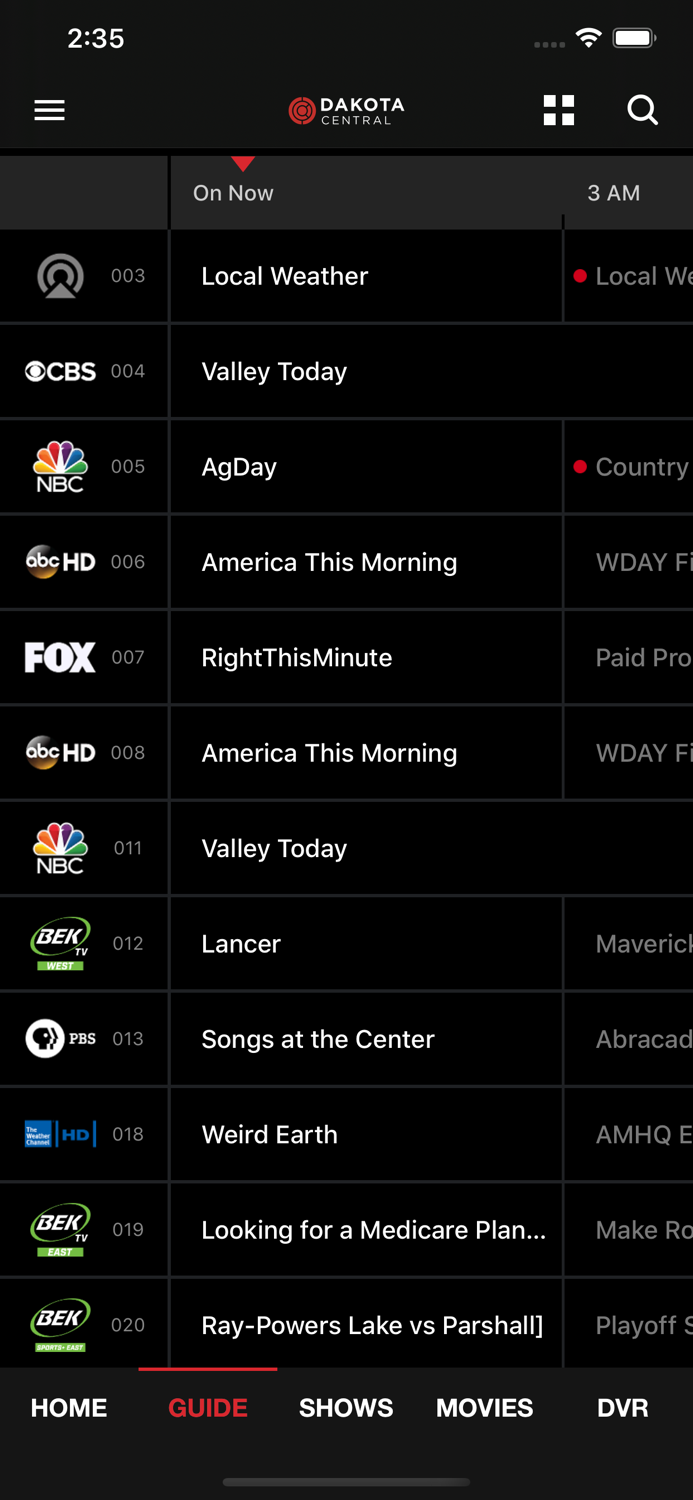Toggle the recording dot beside Country program

(580, 466)
